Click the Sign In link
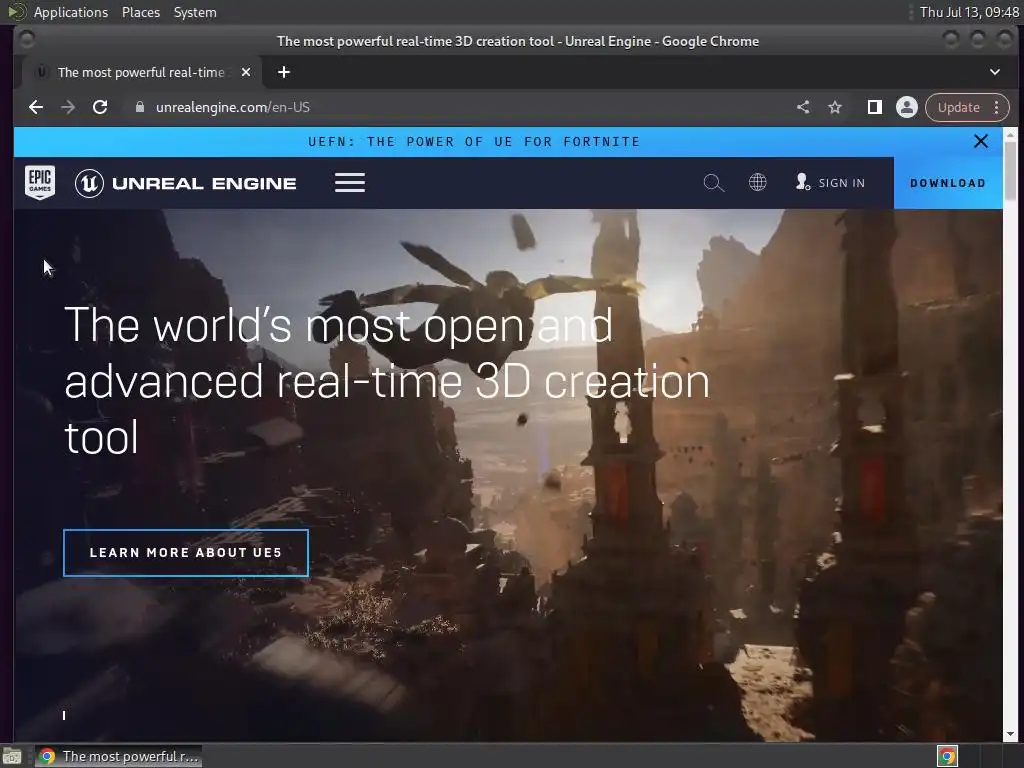The image size is (1024, 768). click(x=831, y=183)
